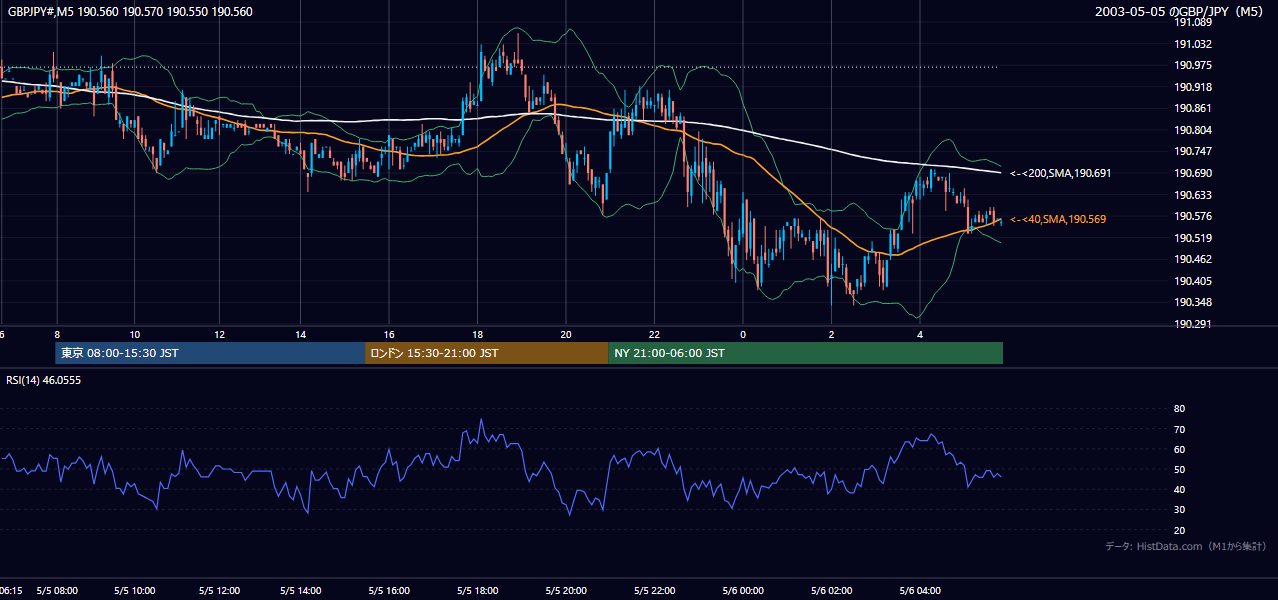Viewport: 1278px width, 600px height.
Task: Click hour label 0 under price chart
Action: 743,334
